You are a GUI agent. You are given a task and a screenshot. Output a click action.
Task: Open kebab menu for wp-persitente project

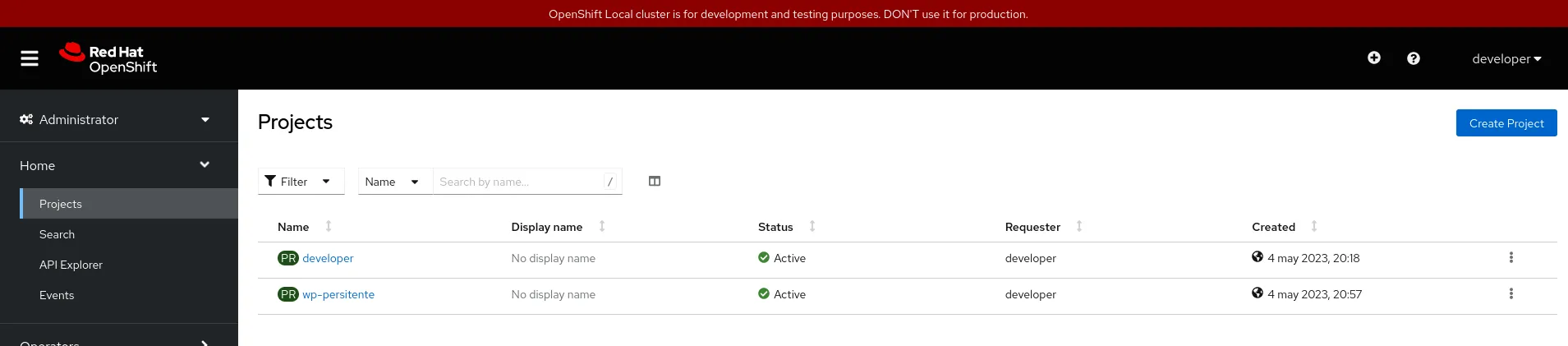(1511, 294)
